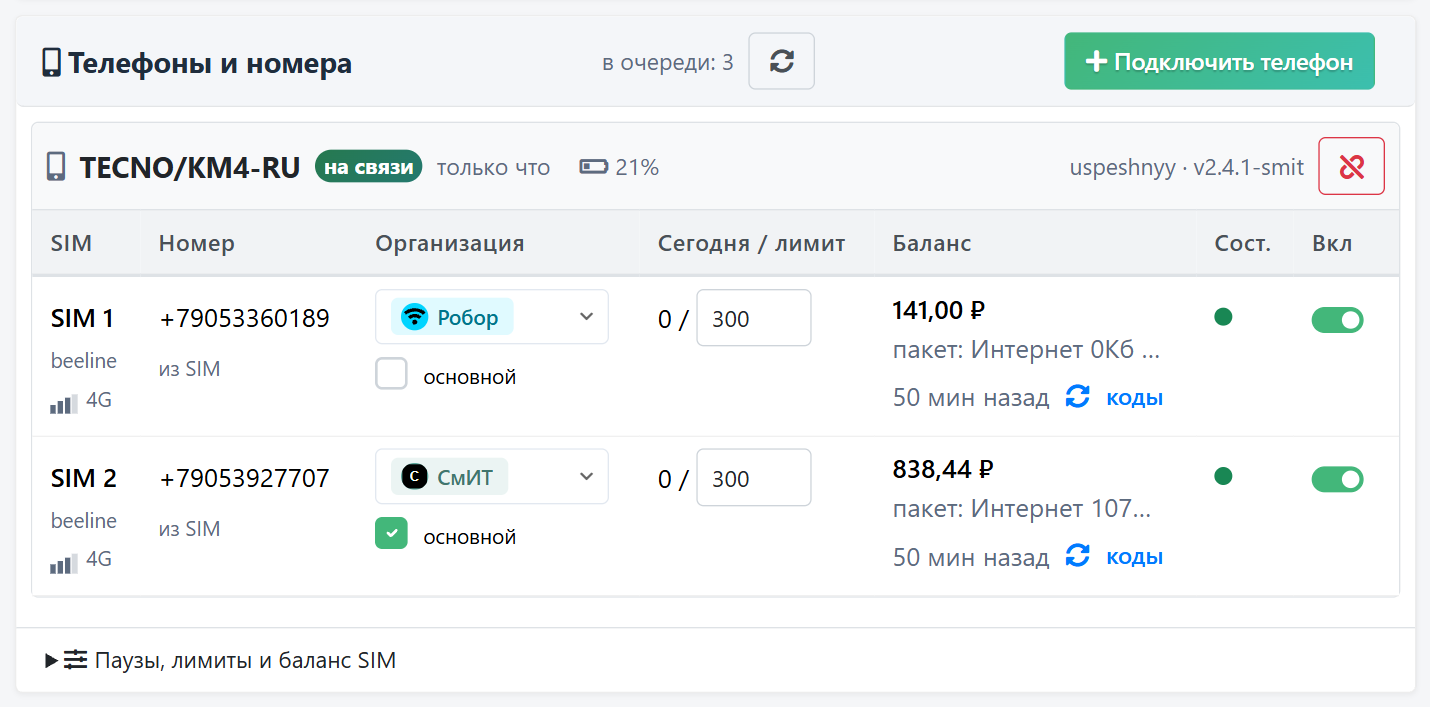Click the TECNO/KM4-RU device name

[190, 167]
